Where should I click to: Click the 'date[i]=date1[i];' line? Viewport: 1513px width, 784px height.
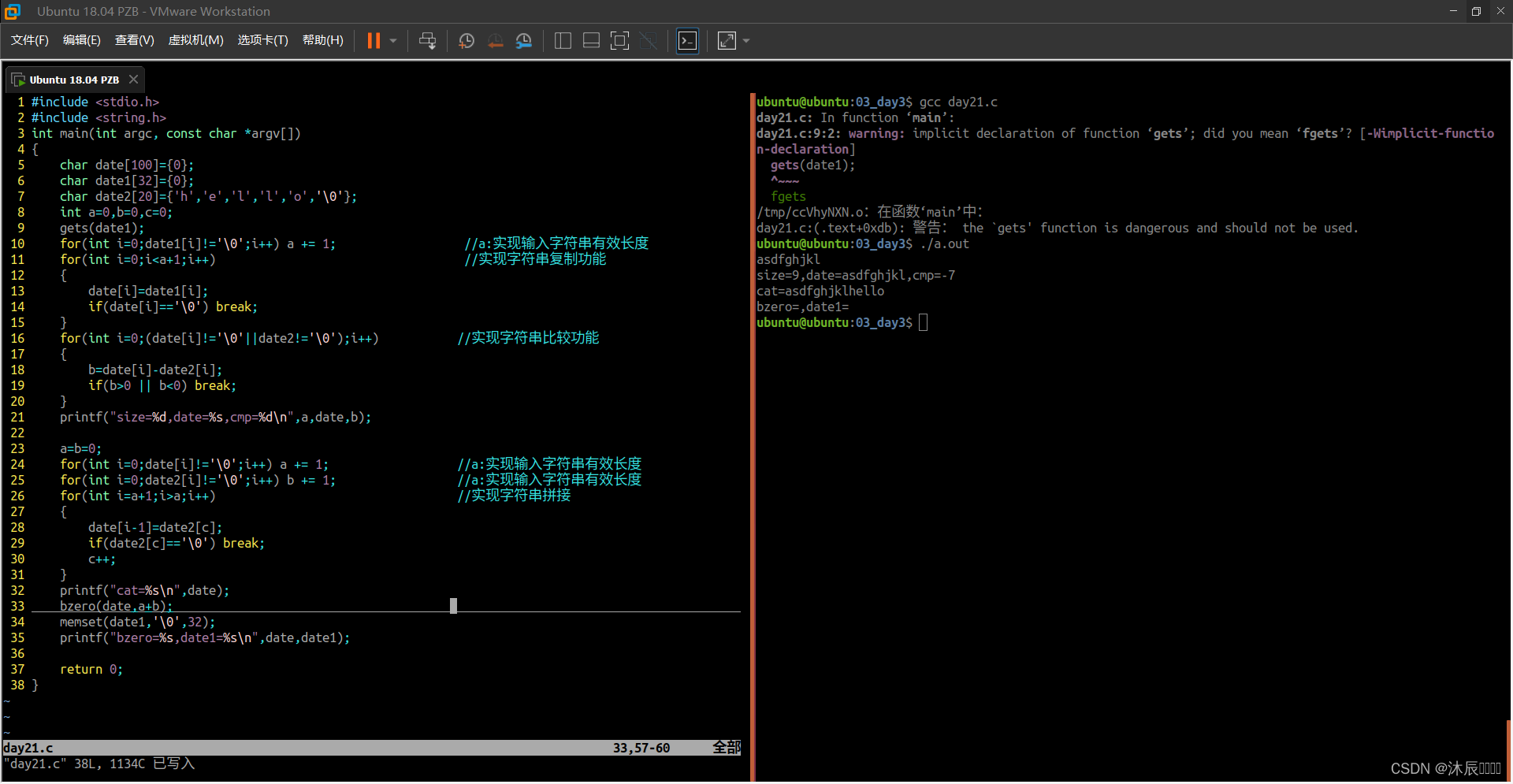click(x=148, y=291)
